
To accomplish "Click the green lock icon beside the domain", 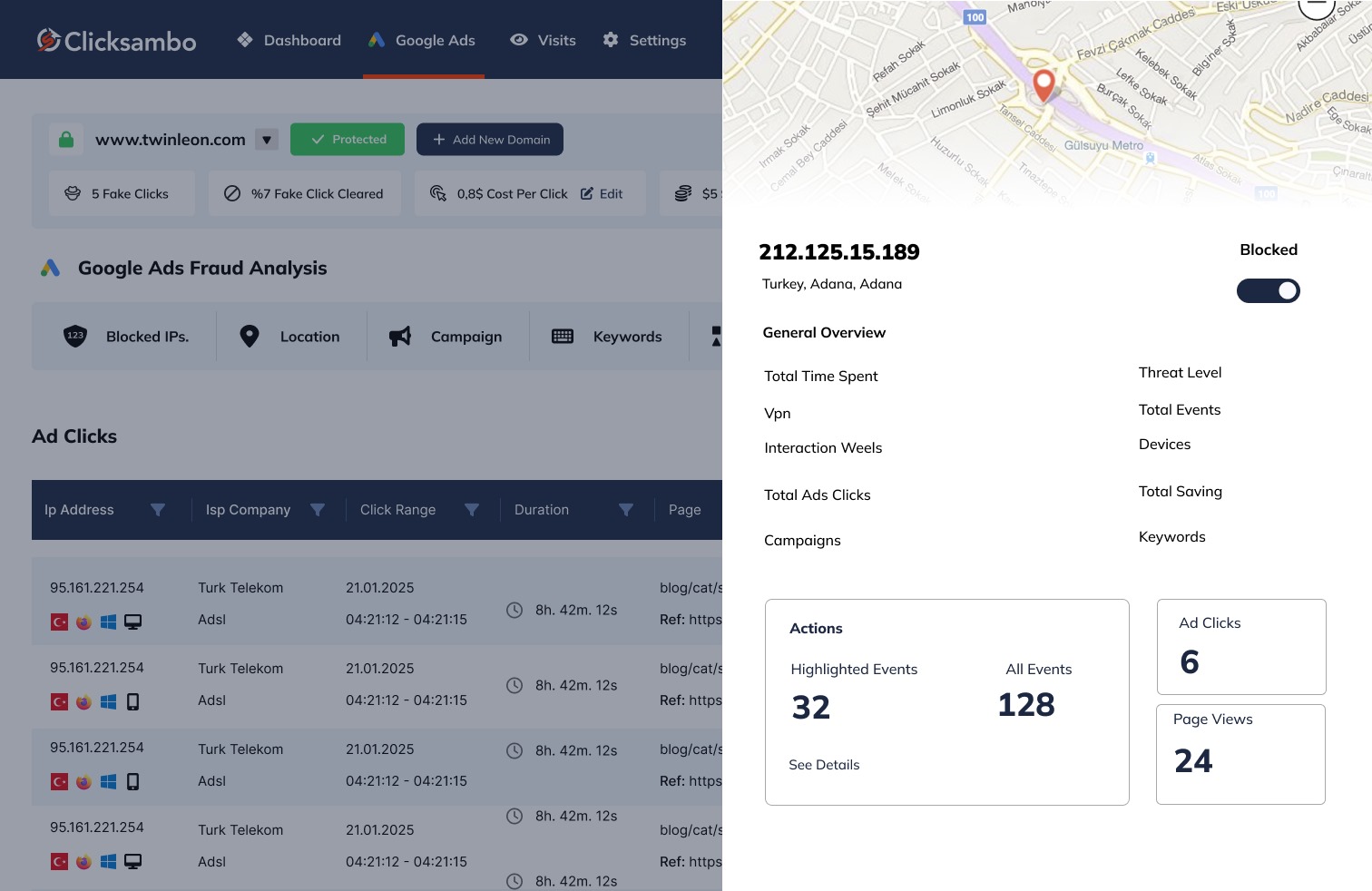I will tap(66, 140).
